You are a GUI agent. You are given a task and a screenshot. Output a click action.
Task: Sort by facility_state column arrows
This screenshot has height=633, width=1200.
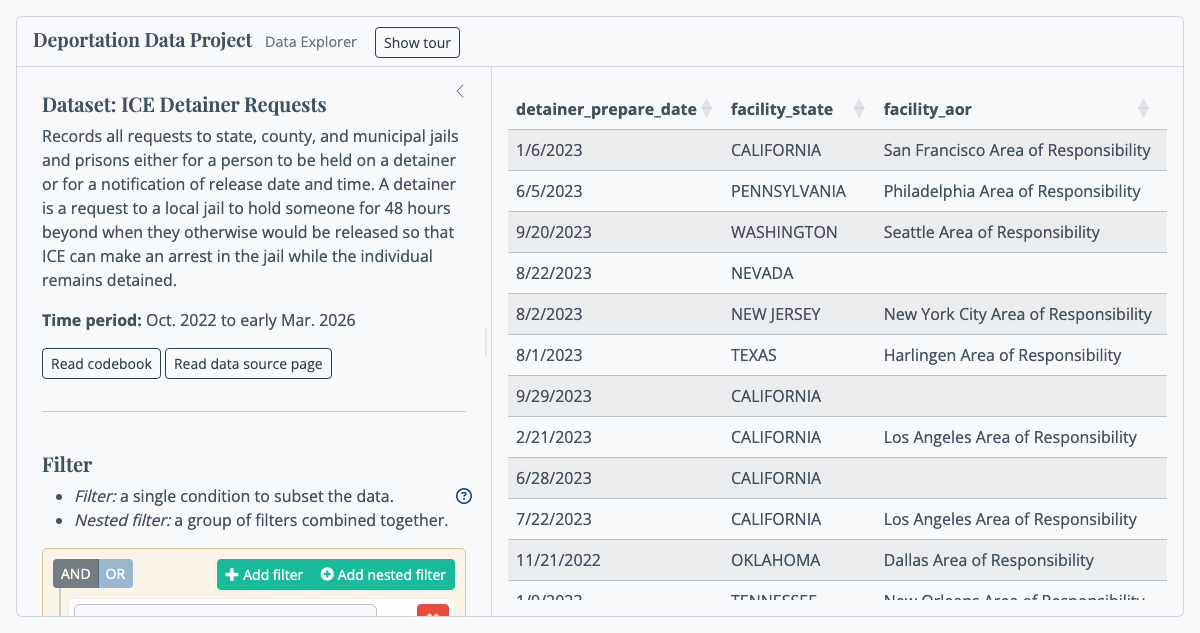point(858,109)
